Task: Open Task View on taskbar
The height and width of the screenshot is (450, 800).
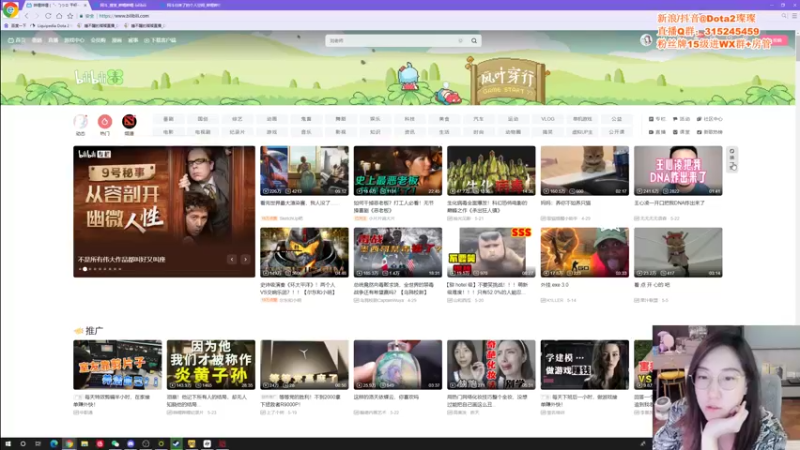Action: point(38,444)
